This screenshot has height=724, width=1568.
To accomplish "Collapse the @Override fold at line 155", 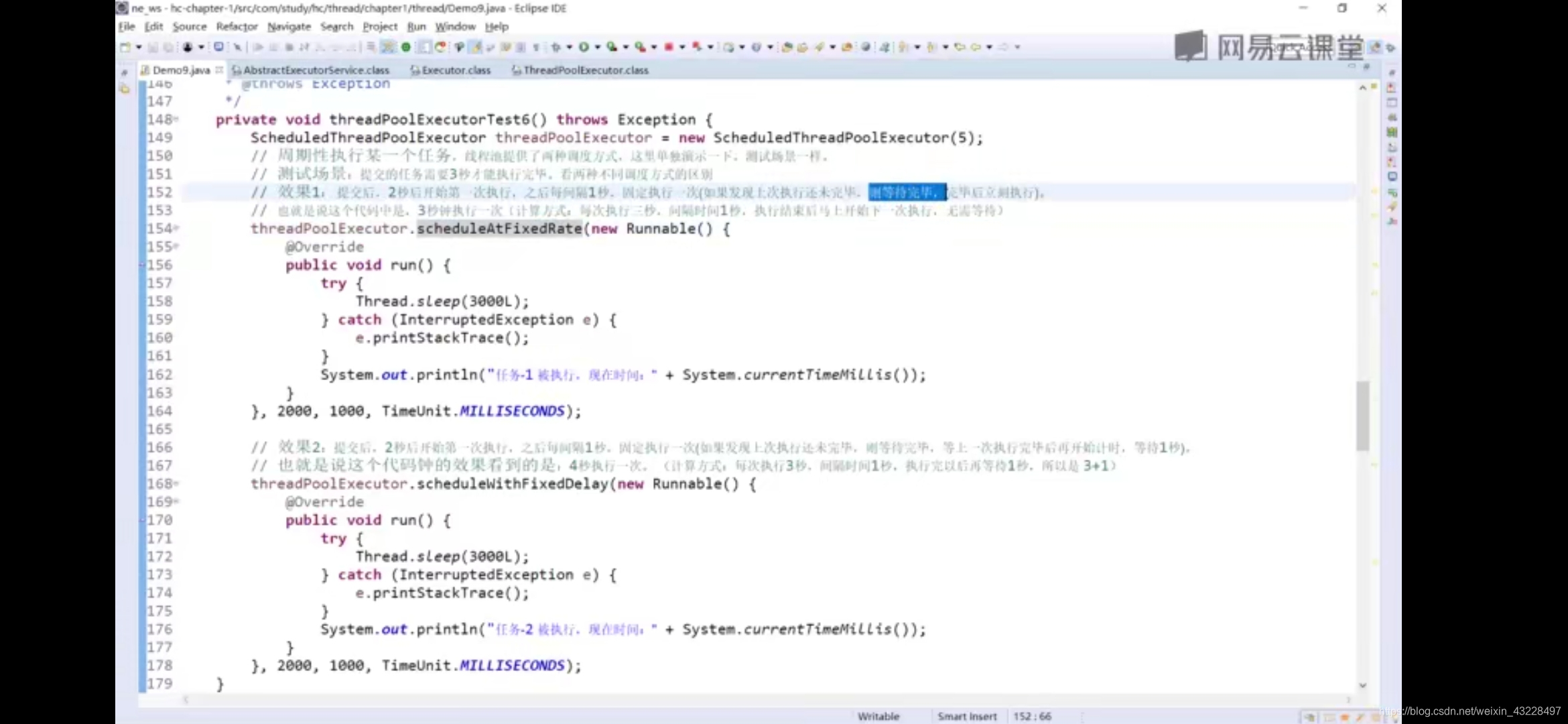I will click(x=176, y=246).
